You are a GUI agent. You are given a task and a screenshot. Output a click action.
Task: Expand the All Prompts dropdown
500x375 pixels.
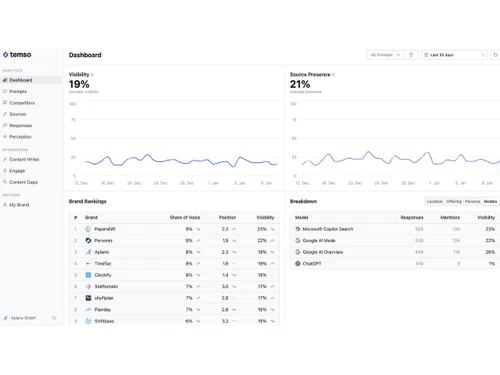(x=385, y=55)
